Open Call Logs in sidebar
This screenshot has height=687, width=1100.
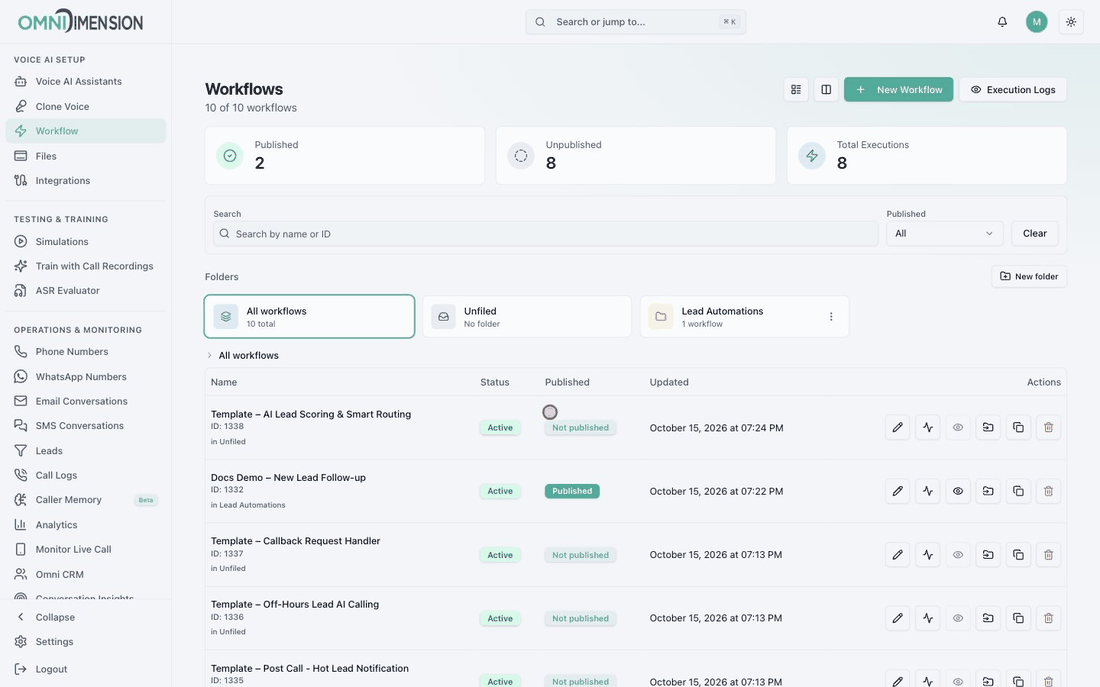tap(86, 475)
